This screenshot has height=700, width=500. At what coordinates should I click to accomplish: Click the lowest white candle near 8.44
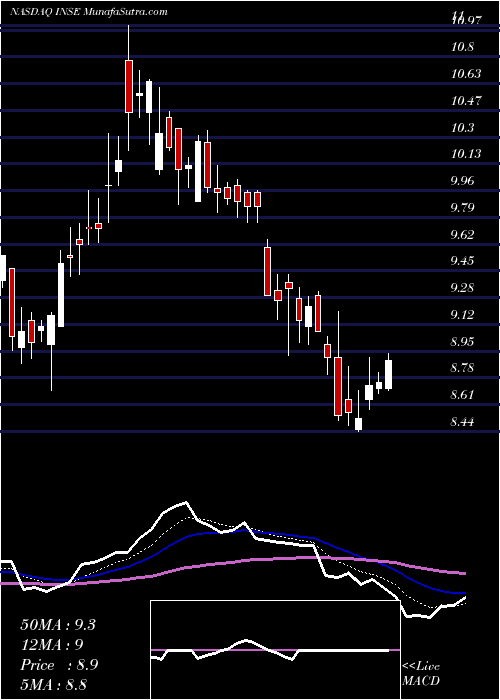(x=358, y=424)
